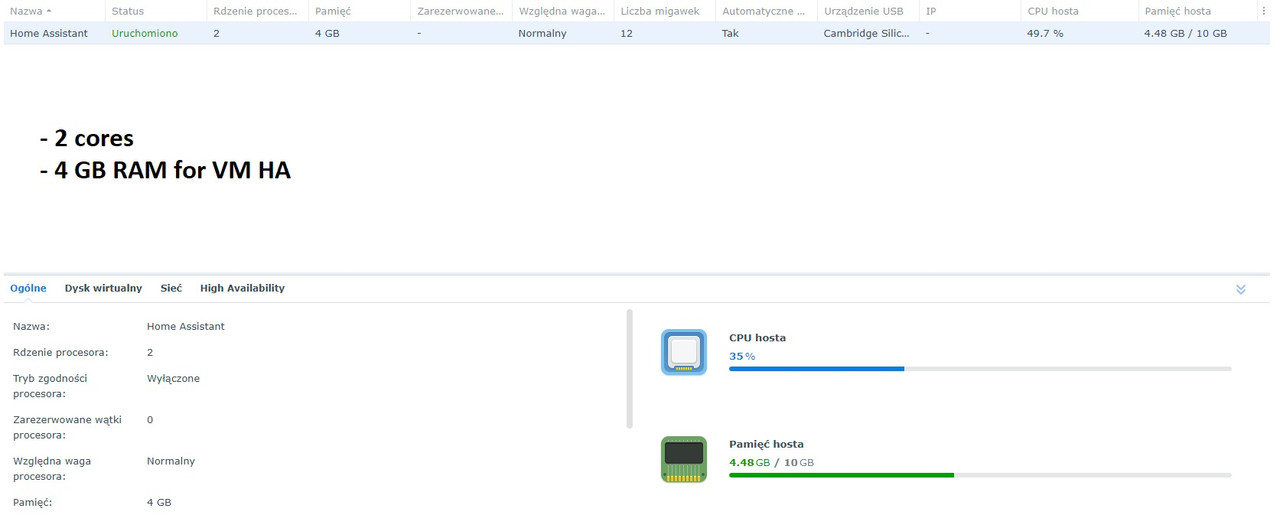Click the Home Assistant value beside Nazwa label
1280x525 pixels.
pyautogui.click(x=186, y=326)
